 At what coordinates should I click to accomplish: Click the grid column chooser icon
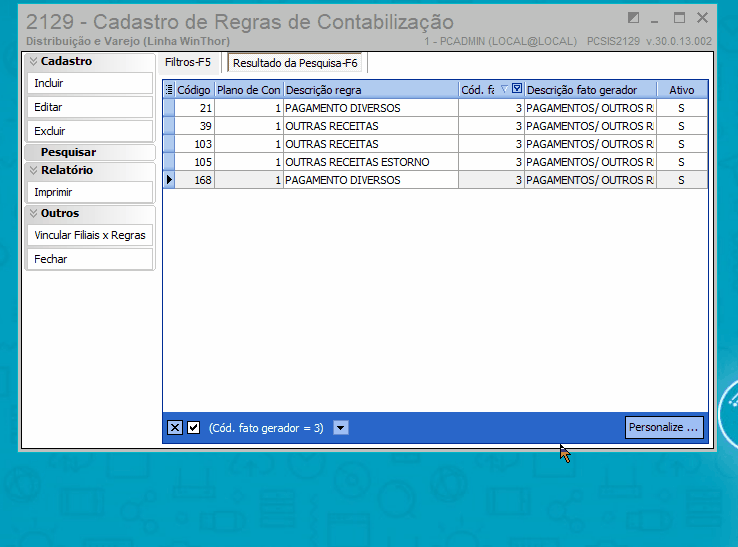[169, 89]
